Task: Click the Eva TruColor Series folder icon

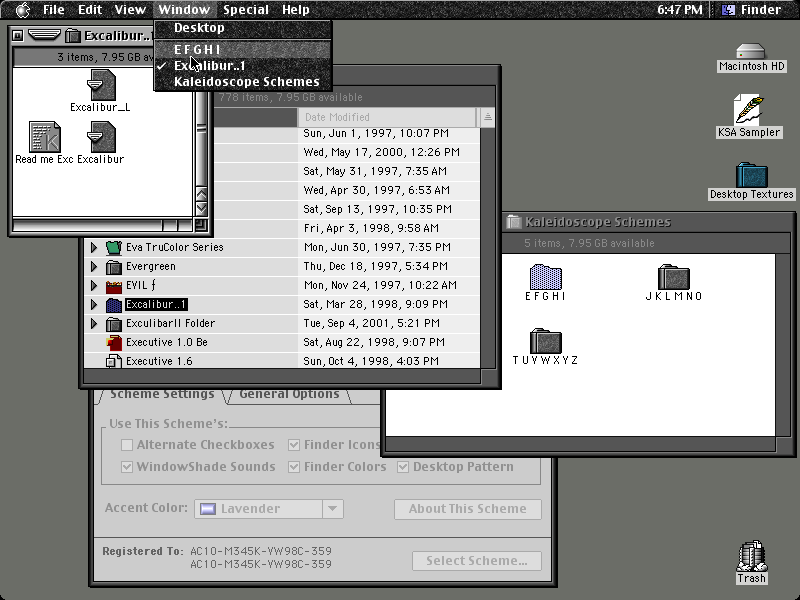Action: tap(113, 248)
